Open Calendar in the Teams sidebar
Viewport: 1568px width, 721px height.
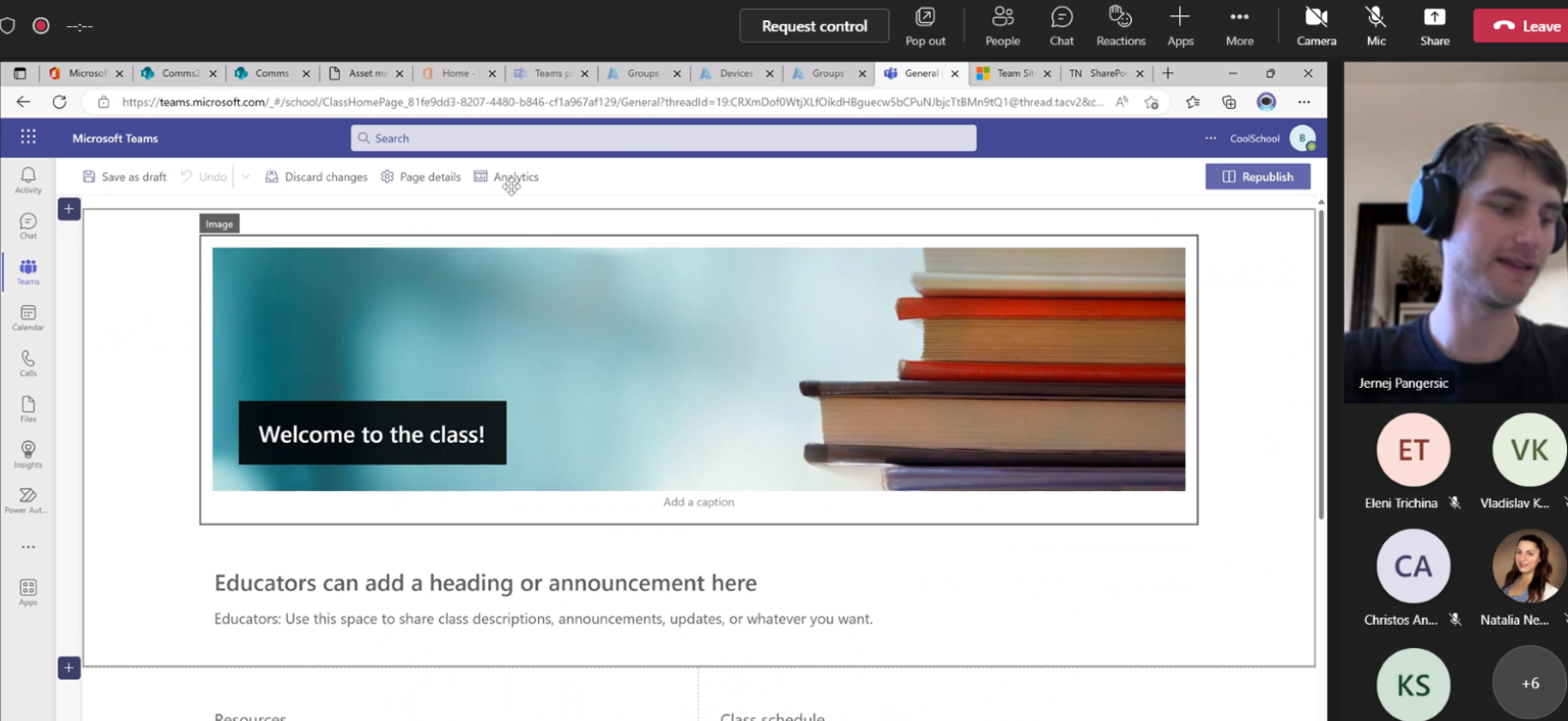28,317
